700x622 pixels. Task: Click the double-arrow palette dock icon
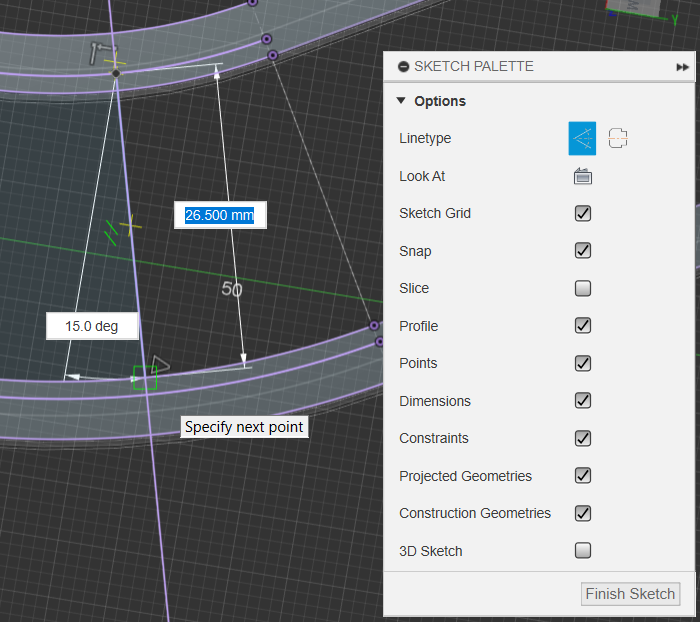(682, 67)
